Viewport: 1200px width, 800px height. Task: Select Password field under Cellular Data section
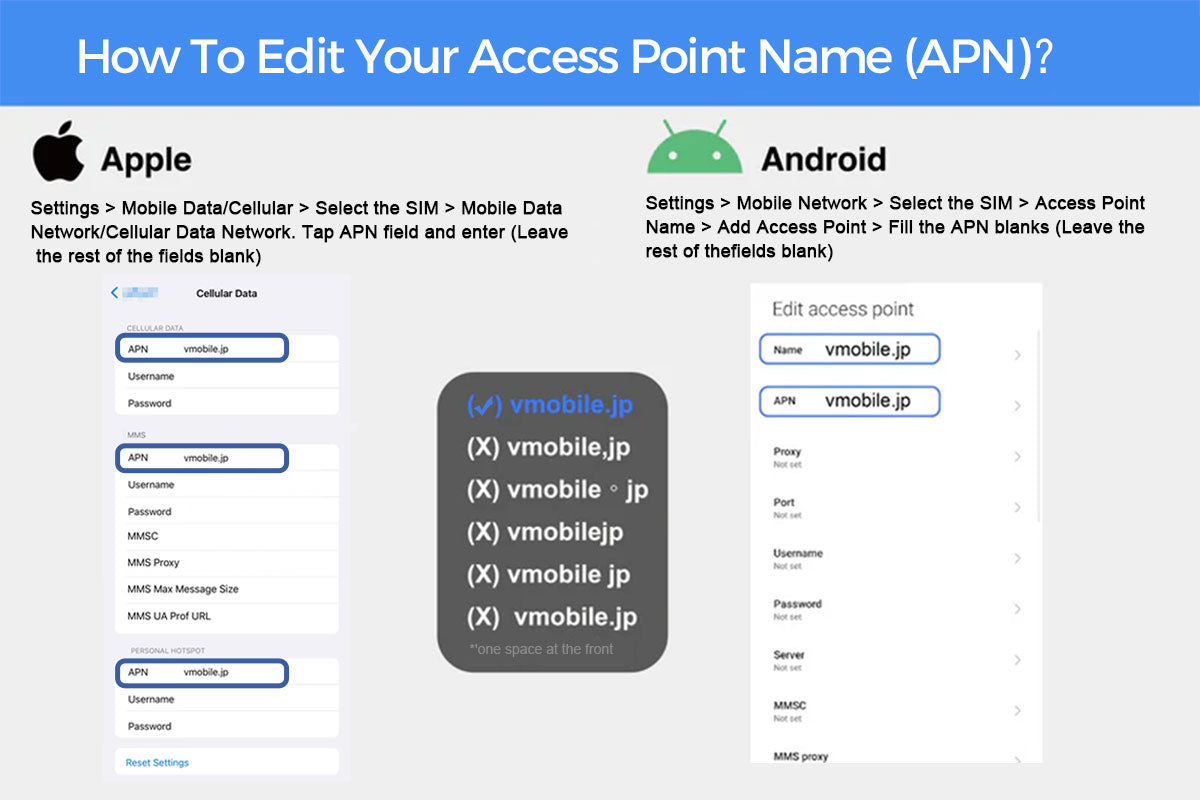[226, 403]
